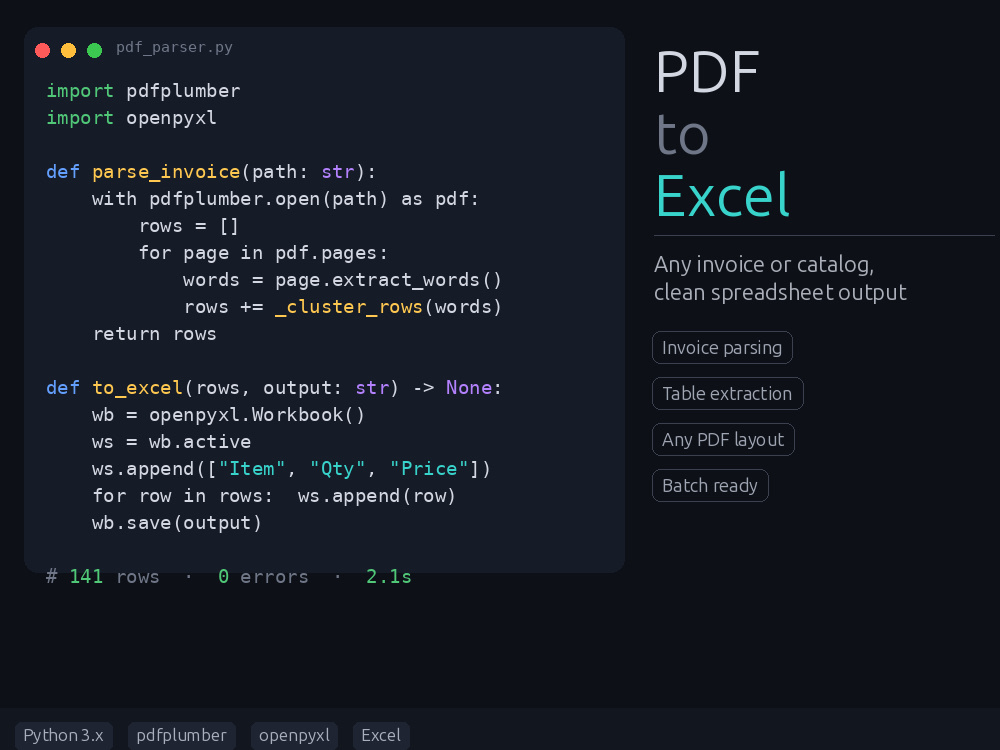1000x750 pixels.
Task: Click the "Price" string literal
Action: (x=429, y=469)
